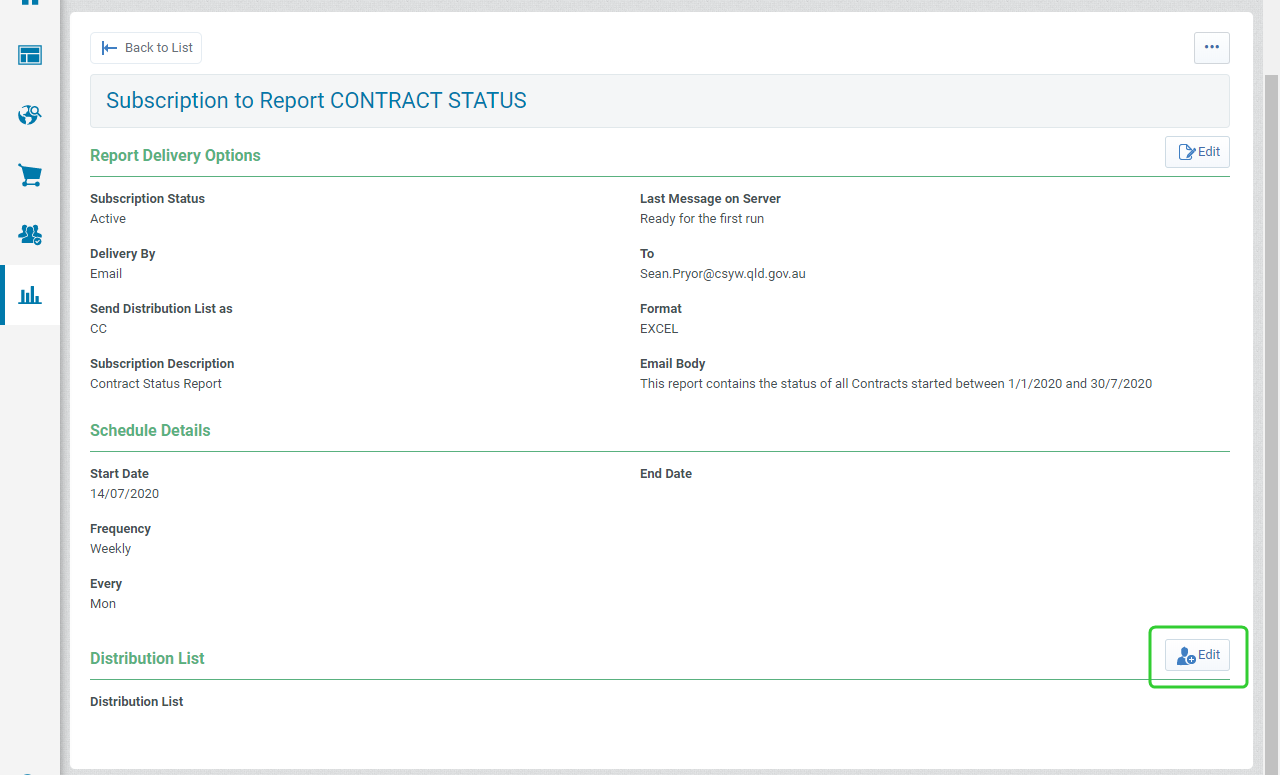Screen dimensions: 1280x775
Task: Select the Schedule Details section heading
Action: tap(150, 430)
